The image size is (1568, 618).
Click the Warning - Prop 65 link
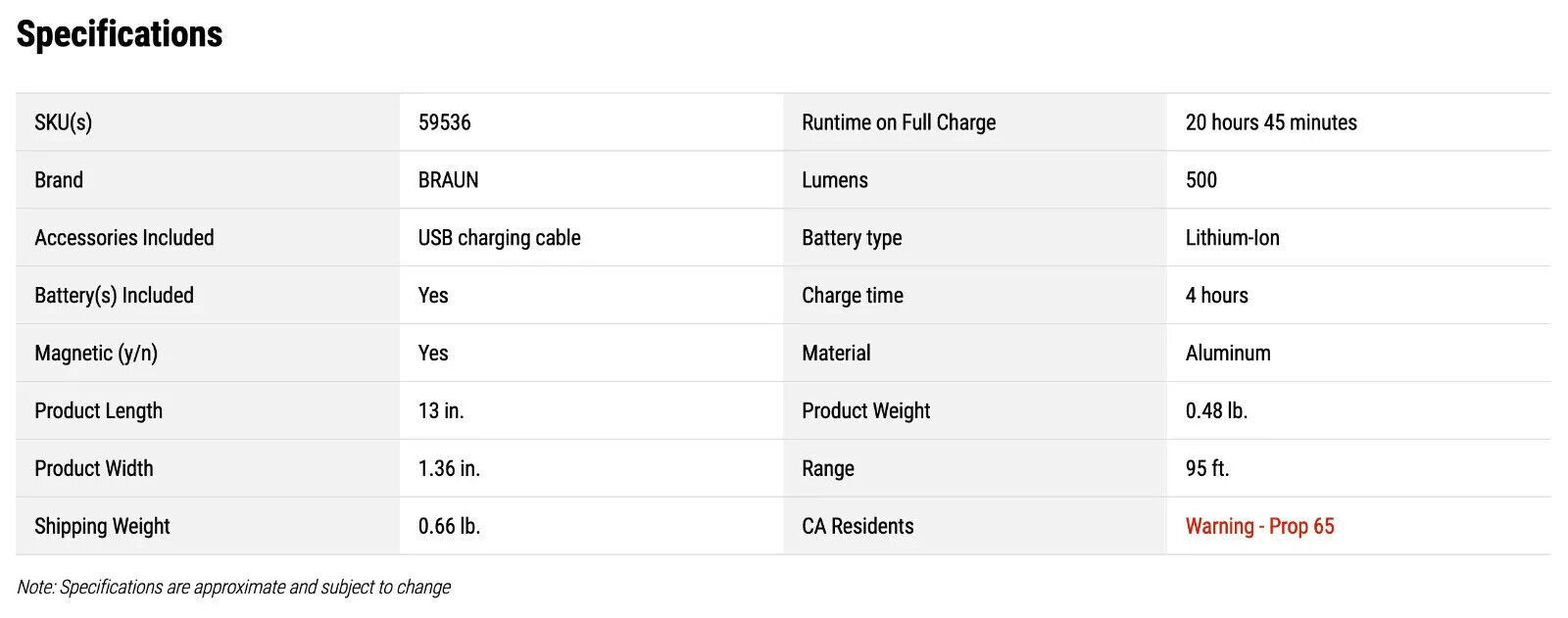point(1259,526)
